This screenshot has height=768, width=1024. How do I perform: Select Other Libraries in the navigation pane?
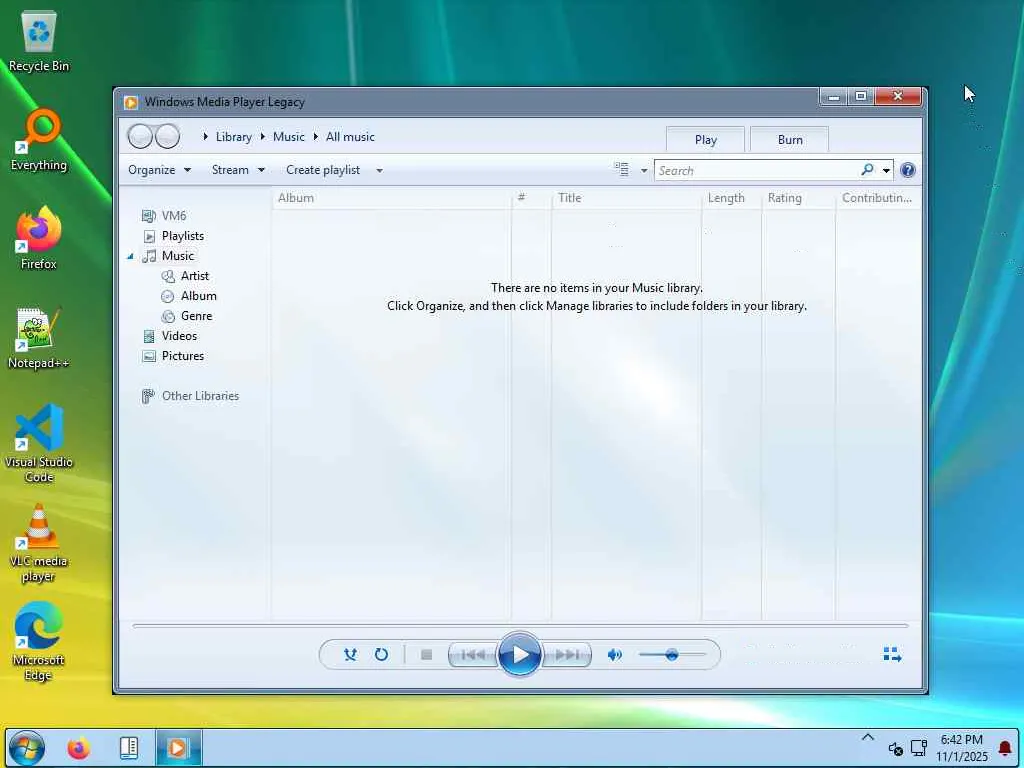200,396
